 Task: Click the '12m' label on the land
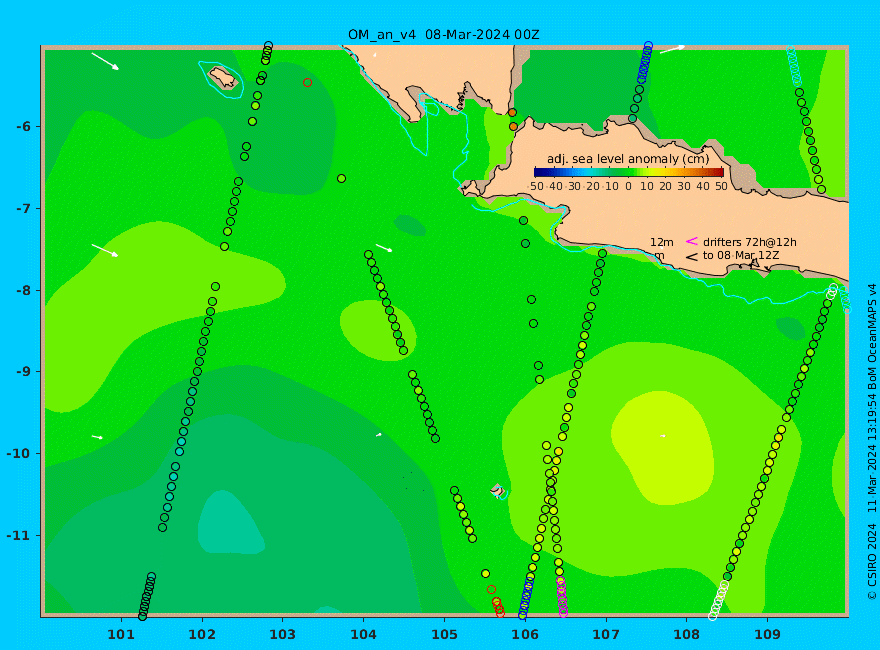(662, 242)
